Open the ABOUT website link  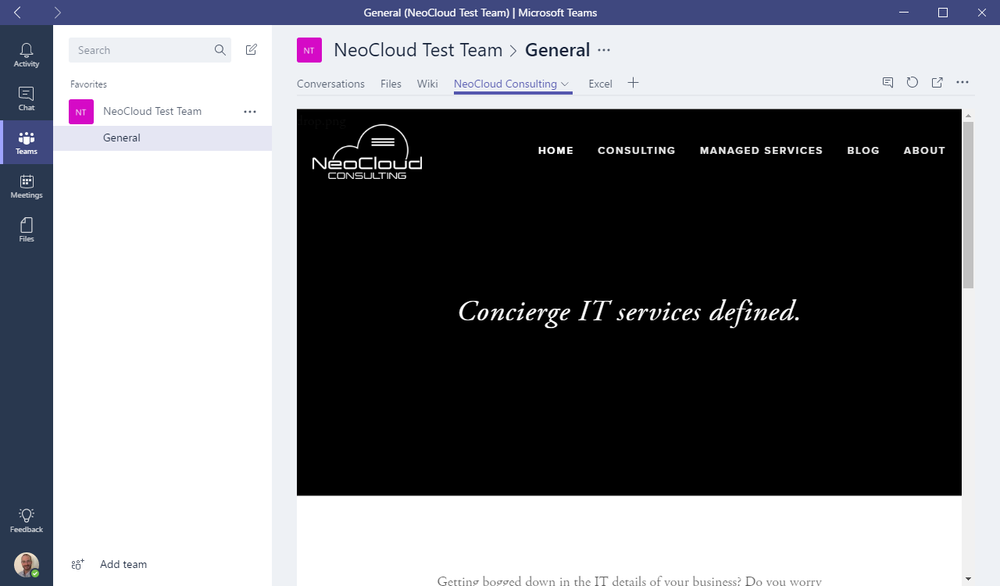[x=924, y=150]
